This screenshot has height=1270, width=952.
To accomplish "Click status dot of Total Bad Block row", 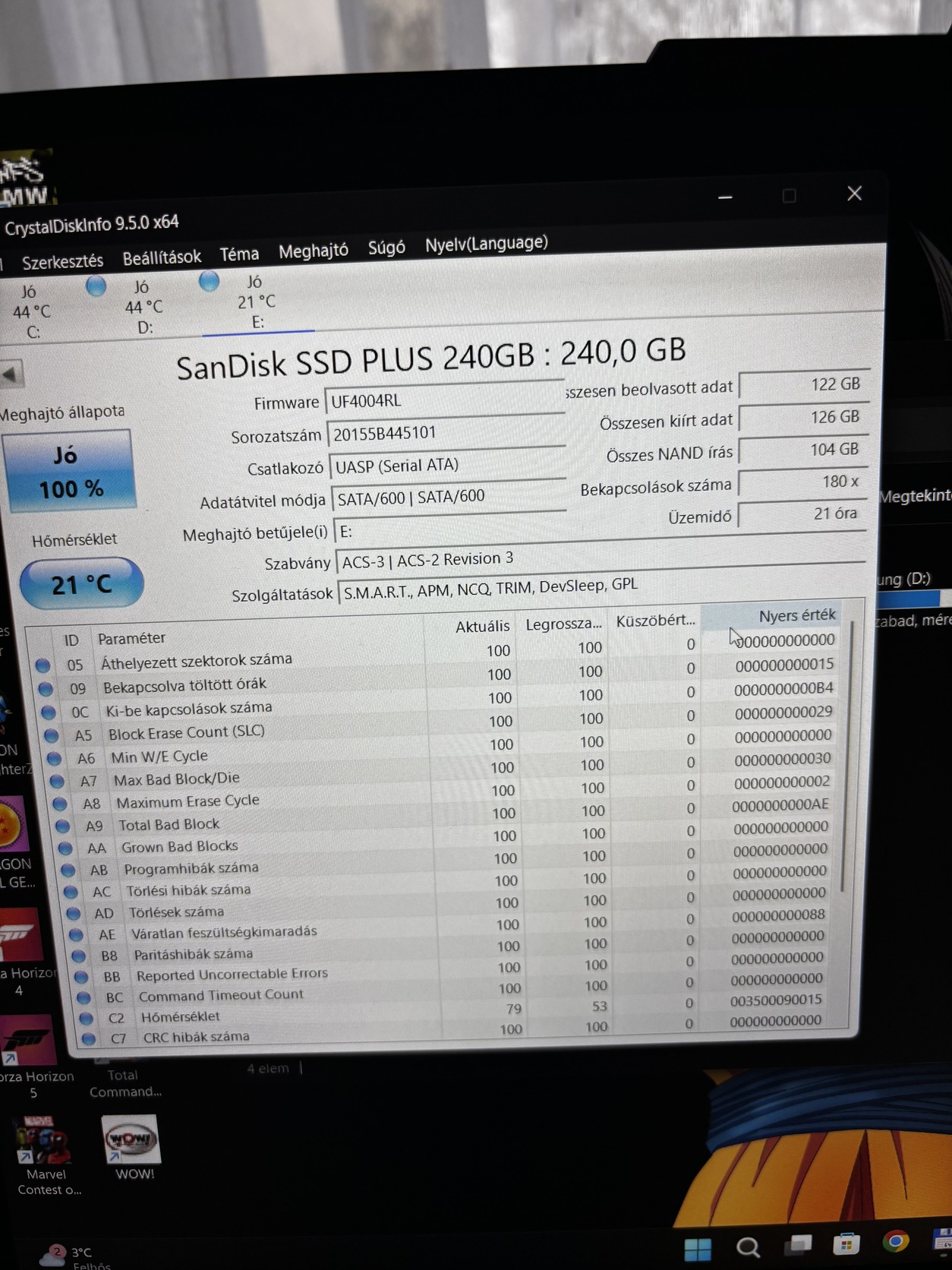I will (x=63, y=826).
